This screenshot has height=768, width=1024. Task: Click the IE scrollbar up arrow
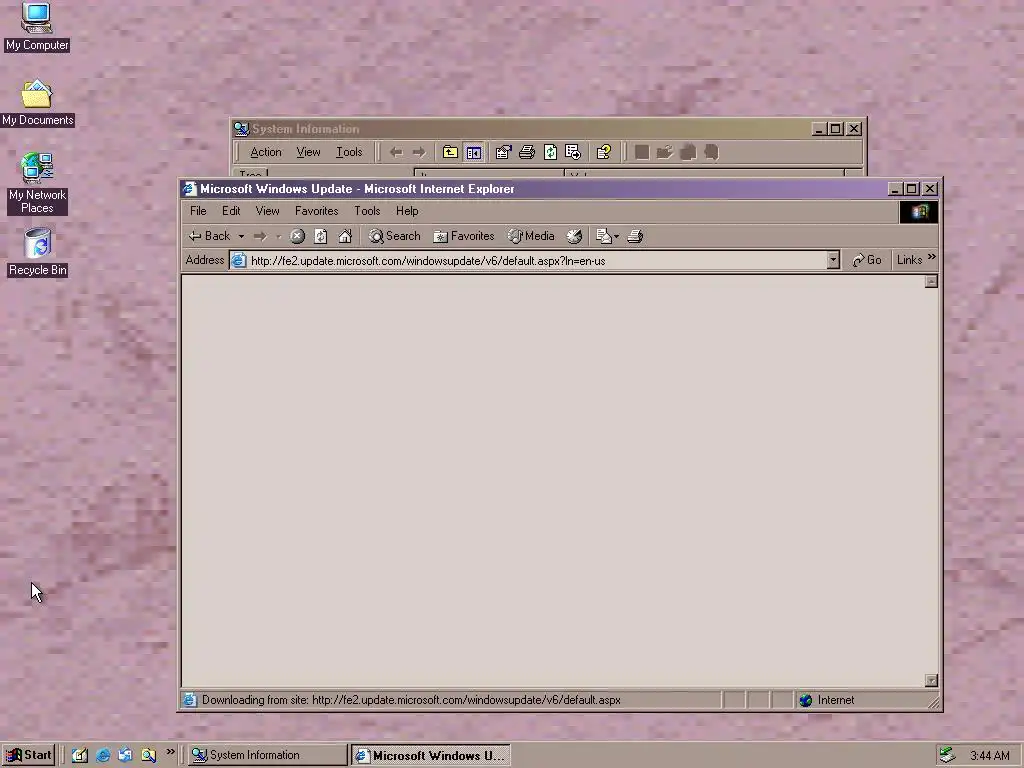931,281
